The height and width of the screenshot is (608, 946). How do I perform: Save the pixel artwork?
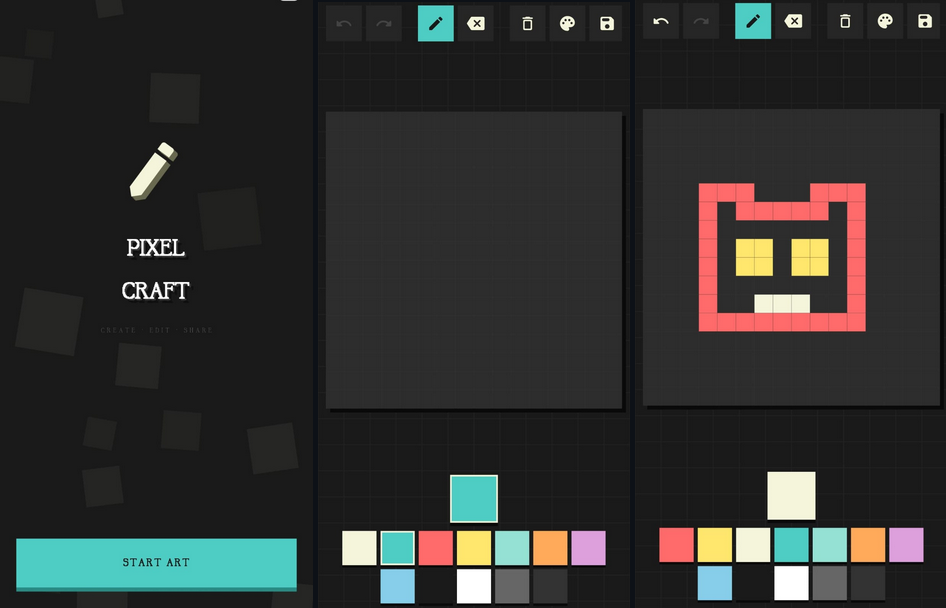[606, 23]
